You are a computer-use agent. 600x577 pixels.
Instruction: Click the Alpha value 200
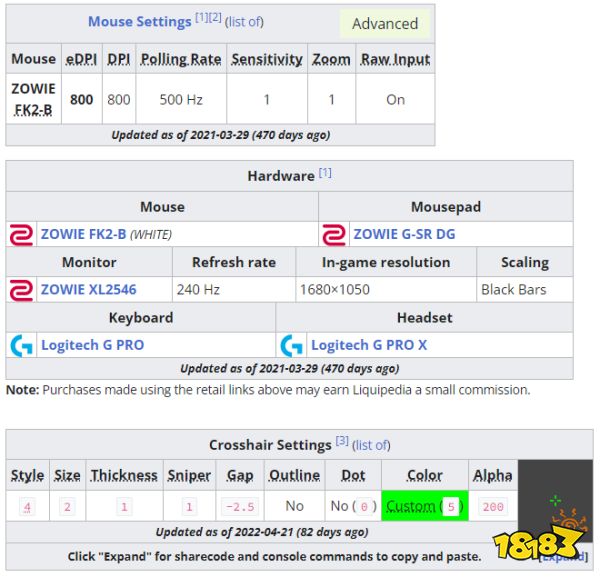pos(493,507)
